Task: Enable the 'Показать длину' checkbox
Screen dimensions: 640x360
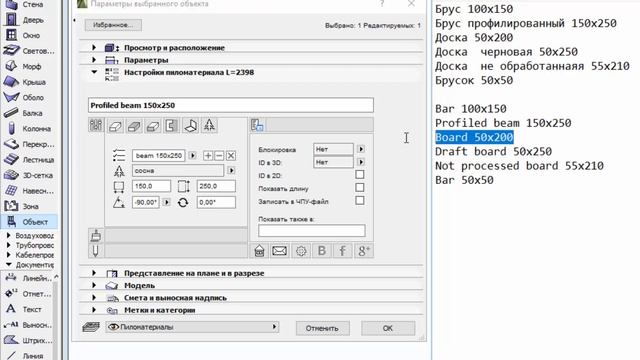Action: click(360, 188)
